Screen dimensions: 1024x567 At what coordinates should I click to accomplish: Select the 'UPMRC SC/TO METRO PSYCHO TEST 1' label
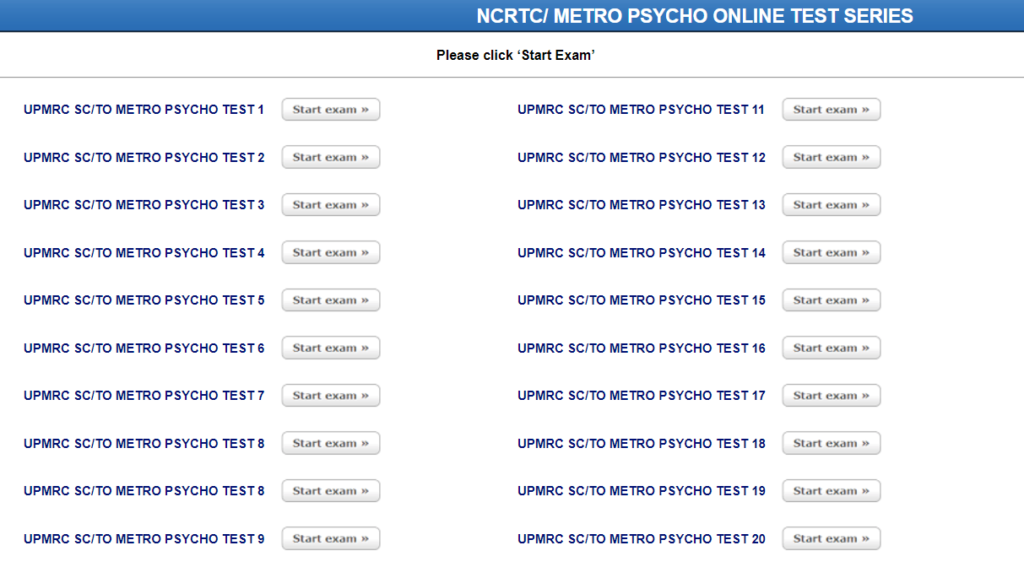[x=144, y=110]
